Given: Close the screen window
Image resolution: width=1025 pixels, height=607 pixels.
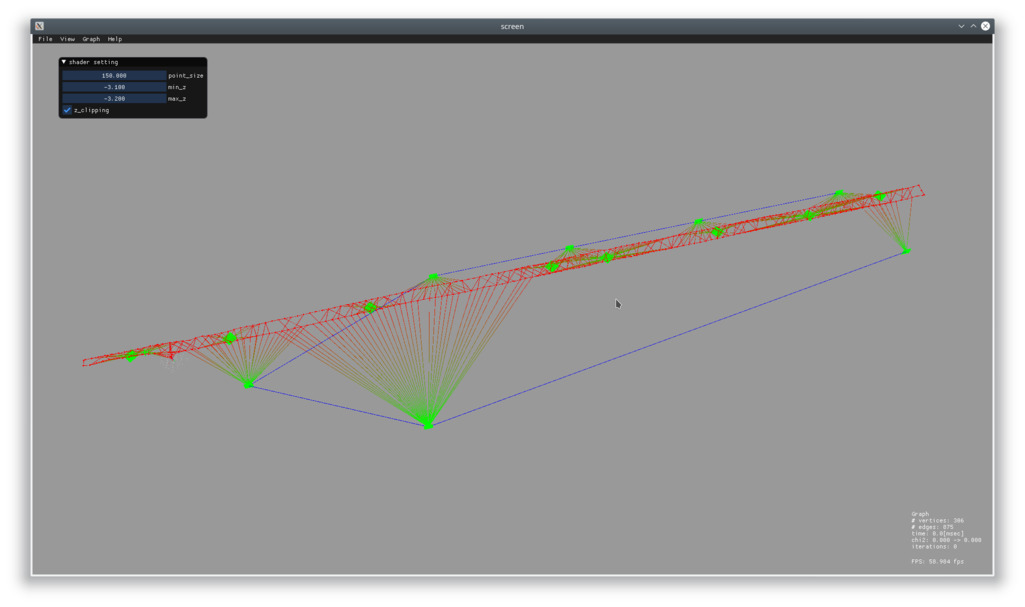Looking at the screenshot, I should 985,26.
